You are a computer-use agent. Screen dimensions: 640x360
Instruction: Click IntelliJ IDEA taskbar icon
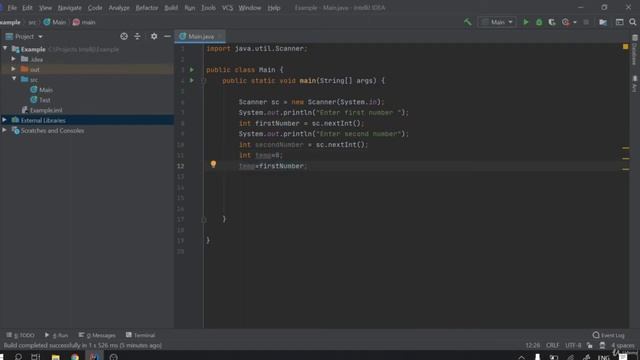94,357
